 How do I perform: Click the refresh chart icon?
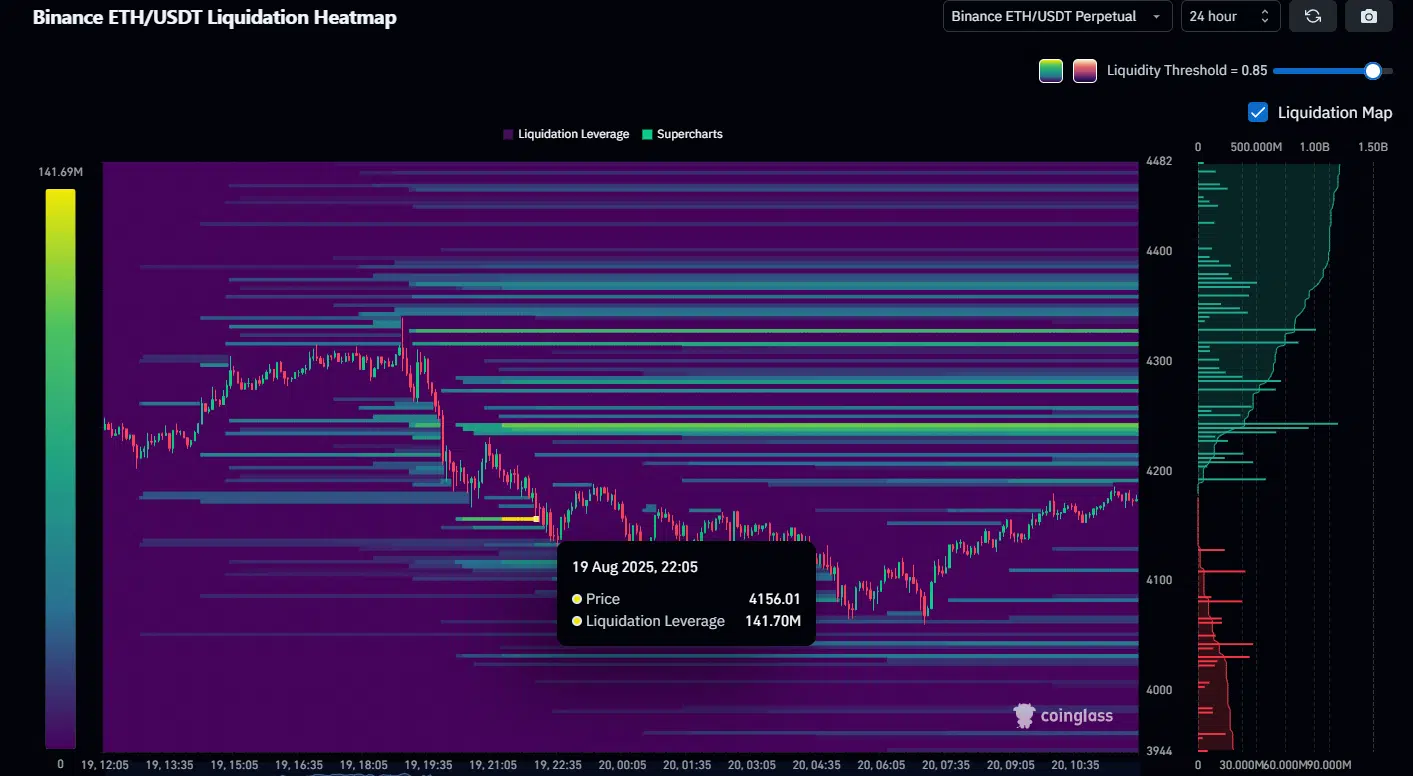point(1313,16)
